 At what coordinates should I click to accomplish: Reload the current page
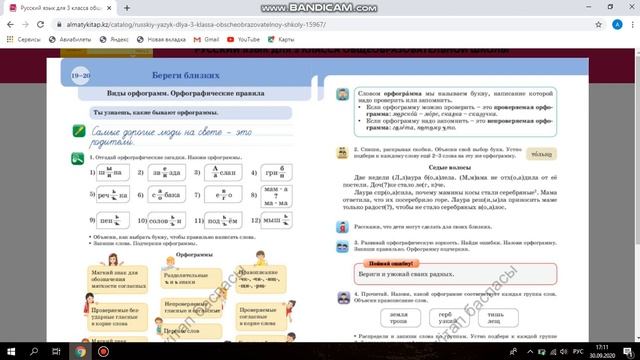pyautogui.click(x=40, y=24)
